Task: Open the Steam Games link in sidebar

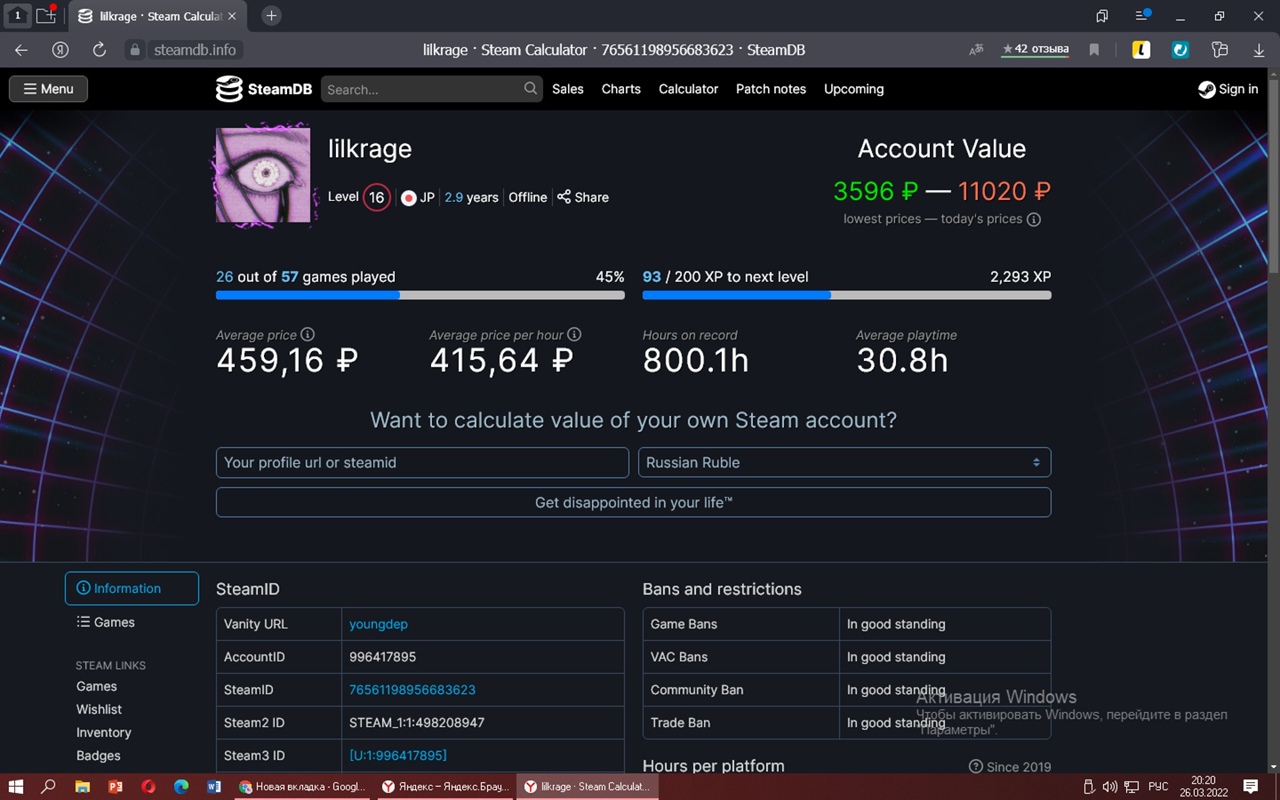Action: pyautogui.click(x=97, y=686)
